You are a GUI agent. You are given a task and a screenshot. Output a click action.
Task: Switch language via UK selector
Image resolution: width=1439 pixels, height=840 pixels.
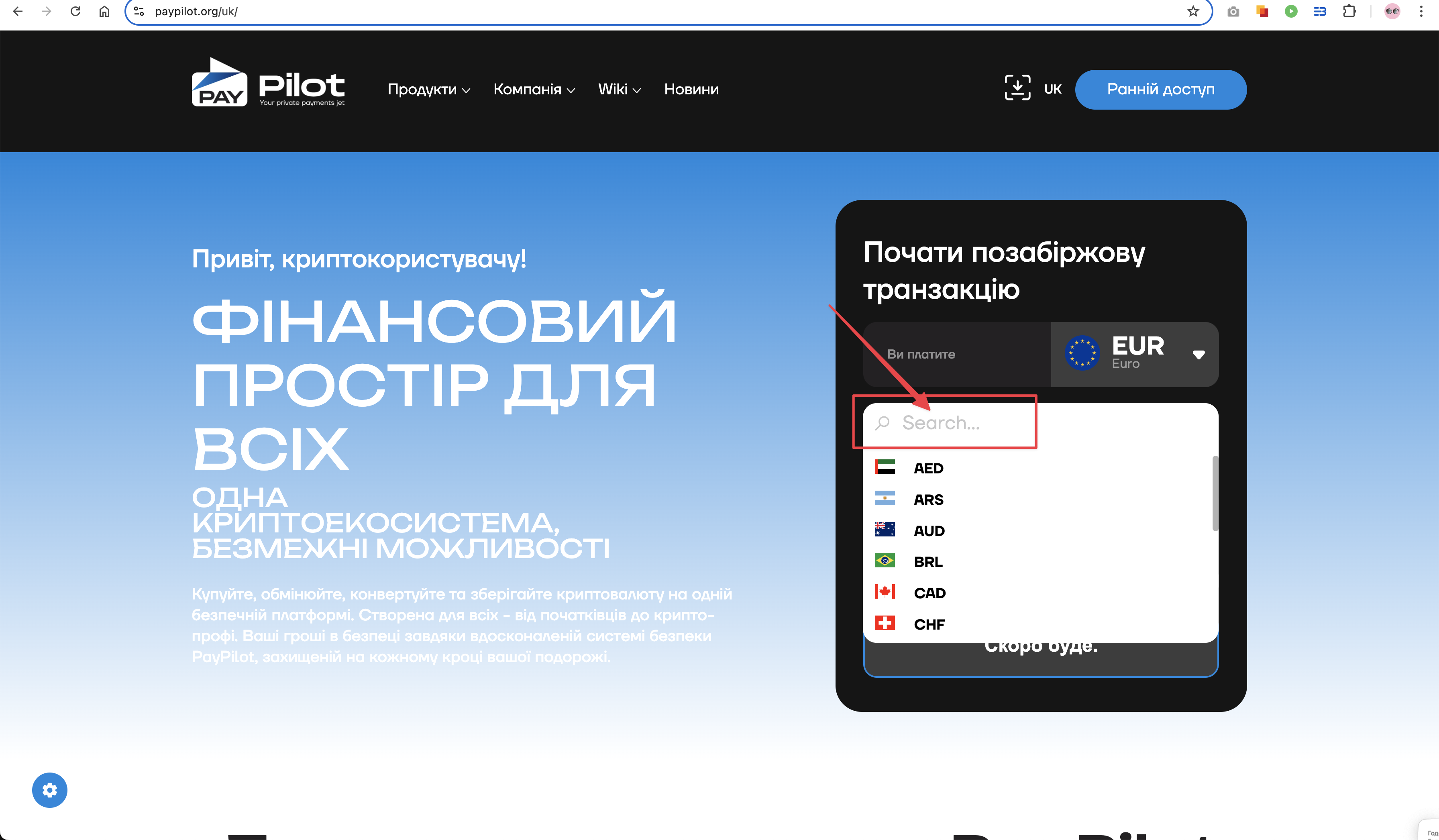point(1052,90)
